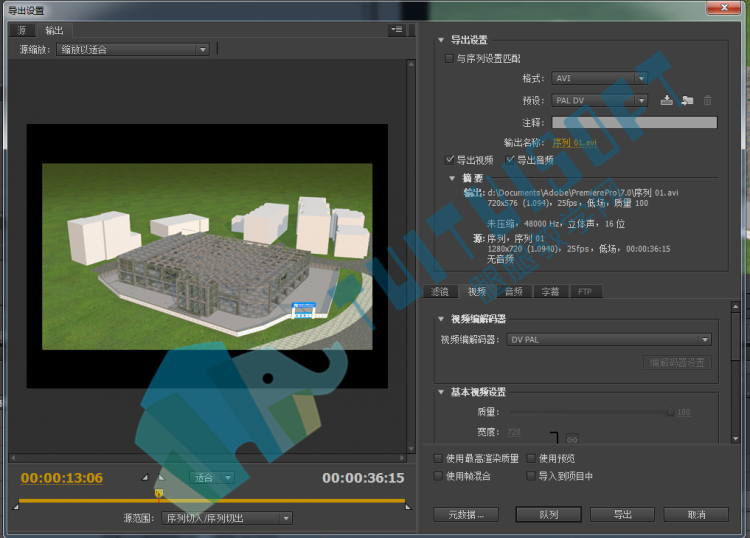Open the source scaling dropdown
750x538 pixels.
coord(133,49)
